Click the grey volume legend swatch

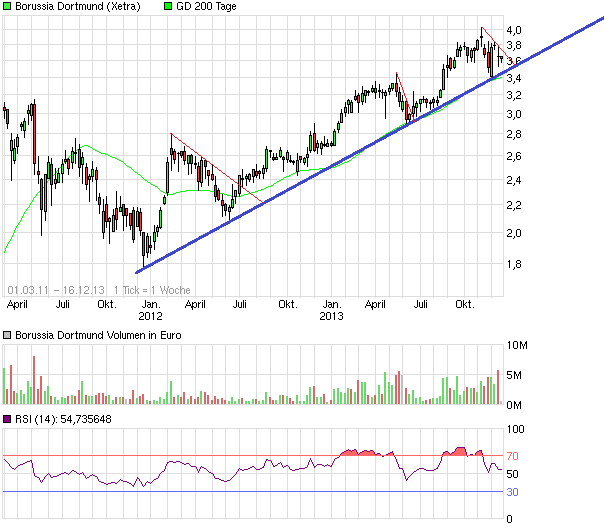coord(7,335)
